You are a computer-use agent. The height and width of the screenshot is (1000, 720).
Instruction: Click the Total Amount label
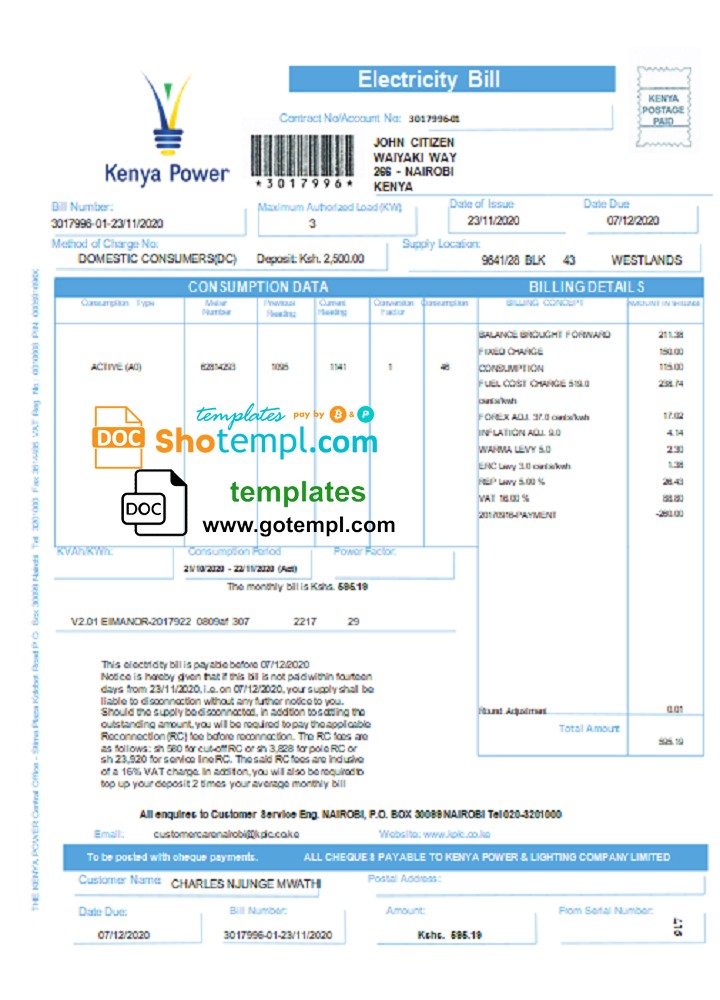(589, 728)
